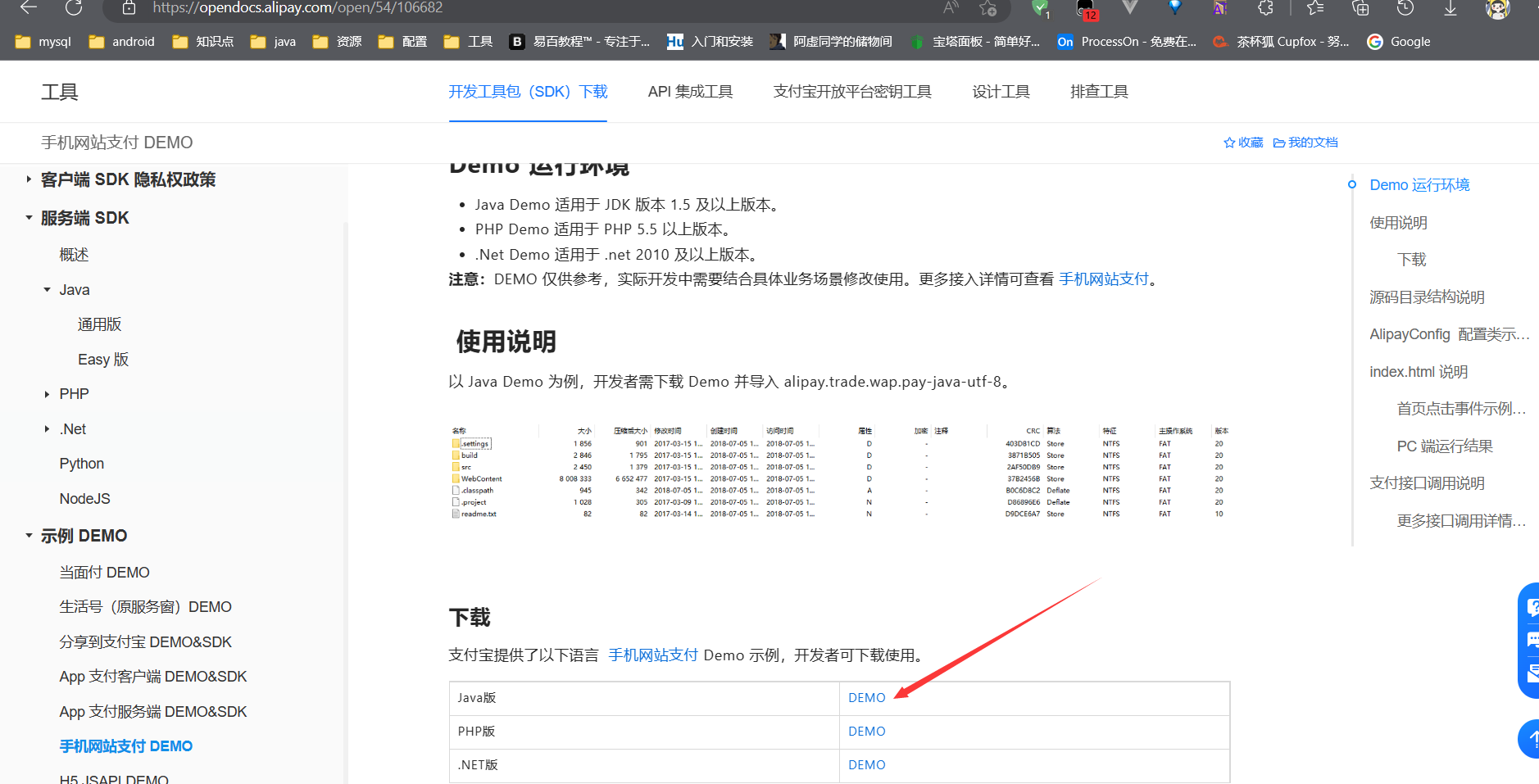Open the 资源 bookmarks folder

338,42
